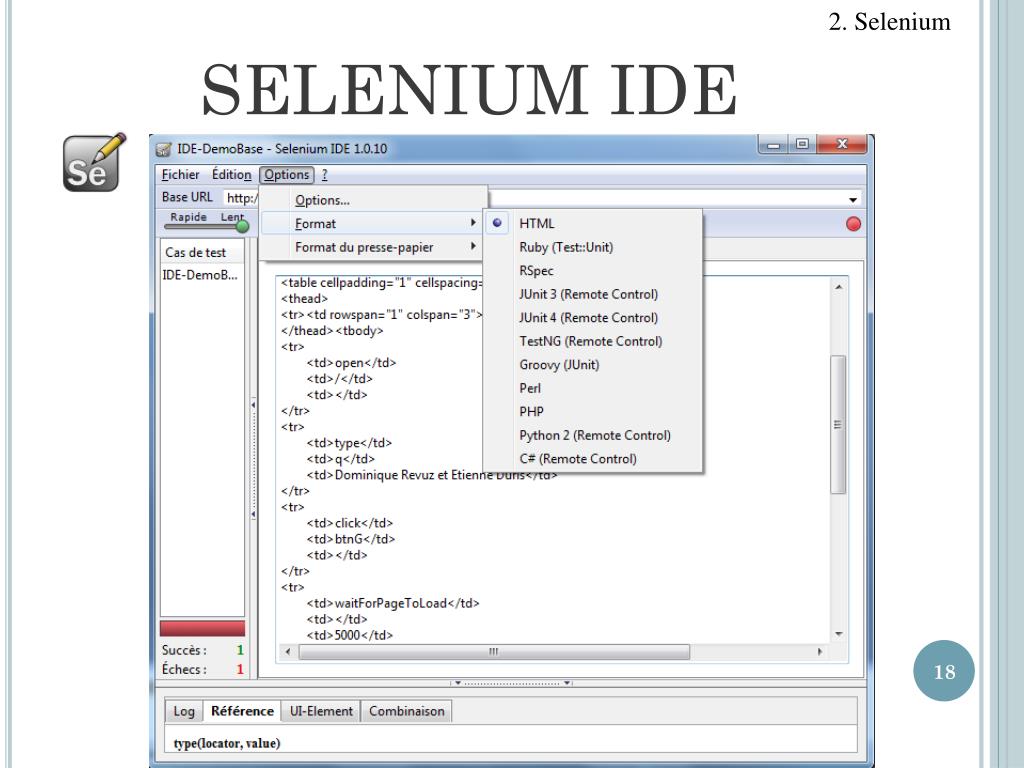The width and height of the screenshot is (1024, 768).
Task: Click the <td>open</td> source line
Action: click(x=351, y=363)
